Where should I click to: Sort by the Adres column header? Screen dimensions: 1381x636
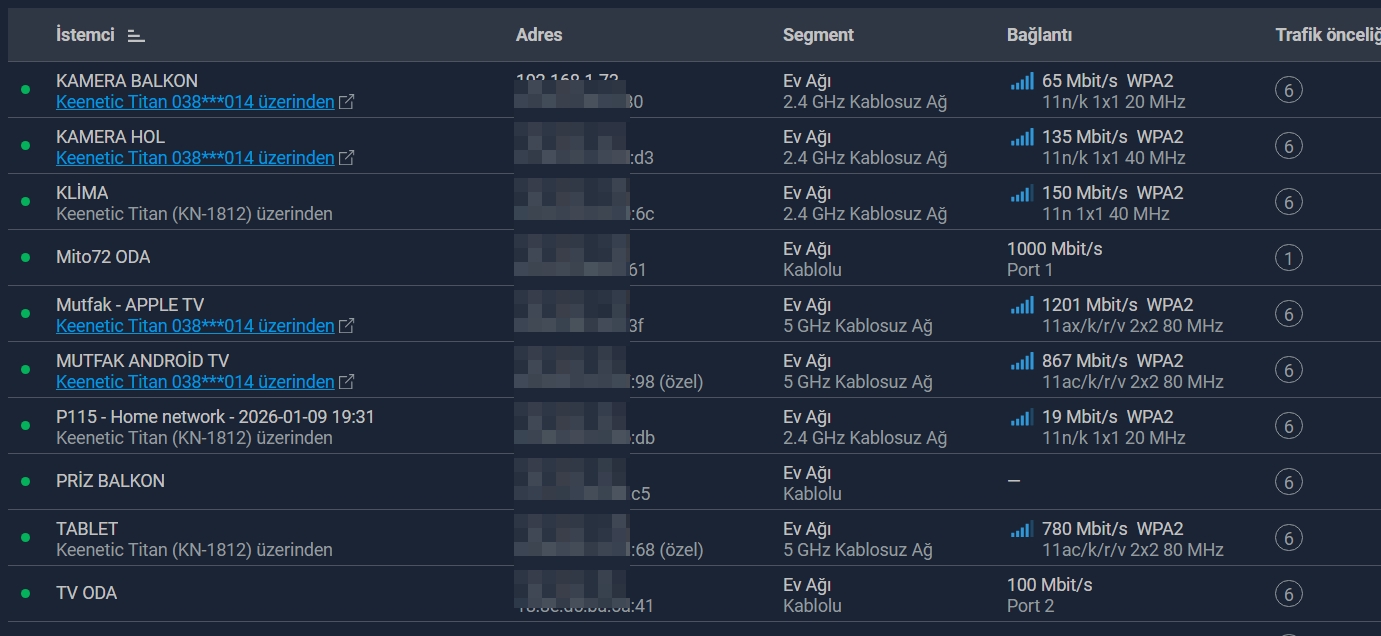point(539,35)
